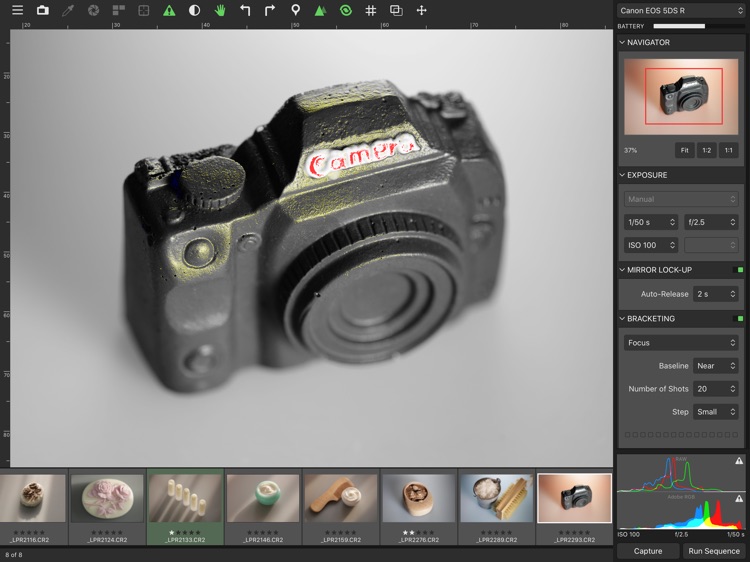Collapse the Navigator panel
The image size is (750, 562).
(622, 42)
